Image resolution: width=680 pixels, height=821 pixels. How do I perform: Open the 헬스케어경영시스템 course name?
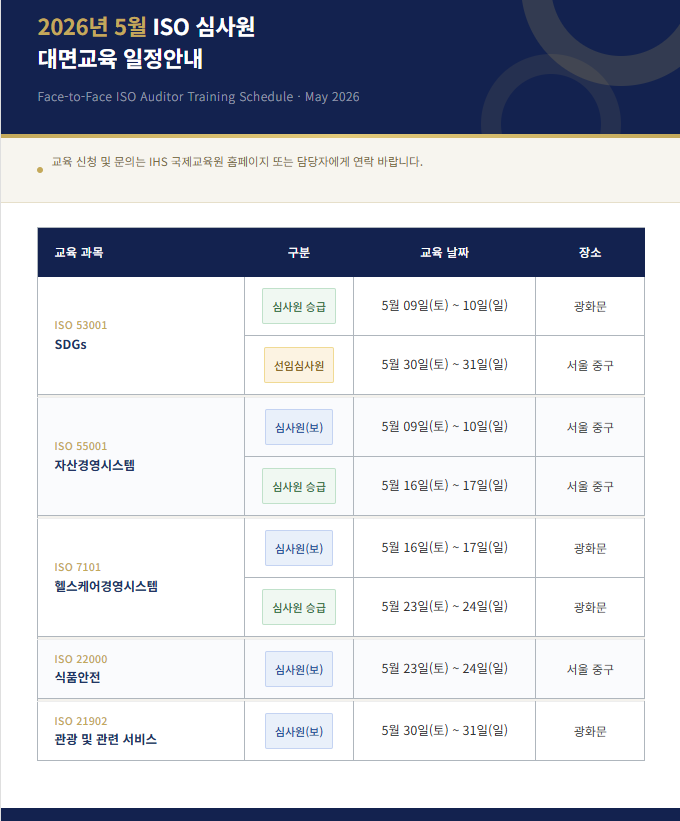(106, 586)
